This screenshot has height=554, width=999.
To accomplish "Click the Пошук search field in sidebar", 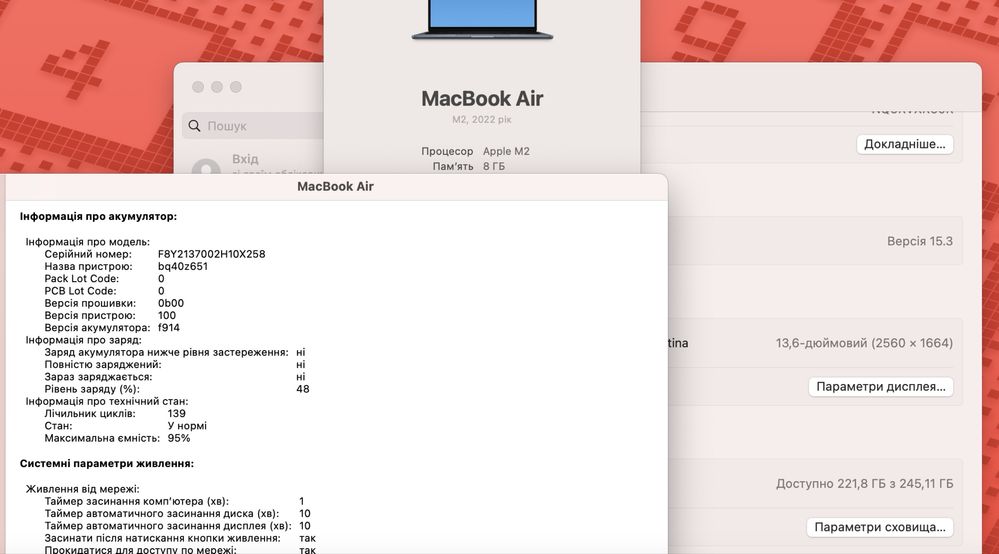I will [x=254, y=126].
